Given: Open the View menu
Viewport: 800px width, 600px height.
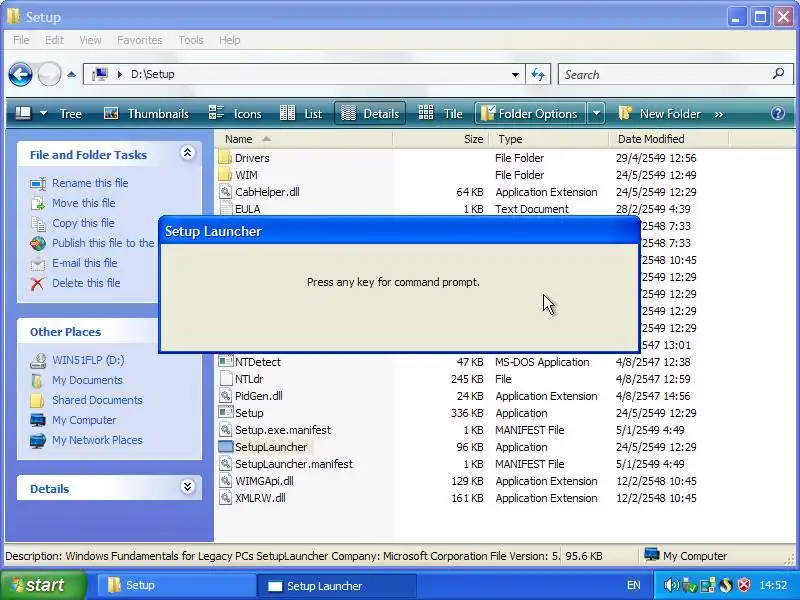Looking at the screenshot, I should click(90, 40).
